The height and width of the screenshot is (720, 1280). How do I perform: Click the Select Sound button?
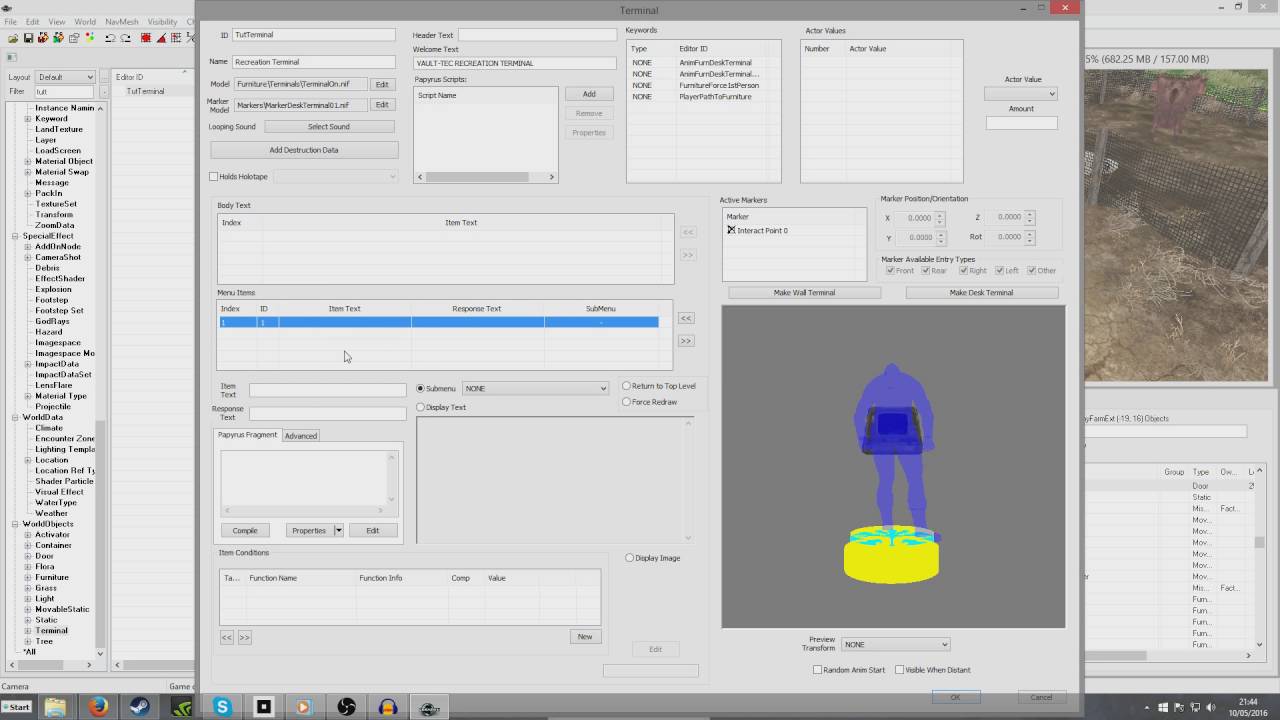(x=329, y=127)
